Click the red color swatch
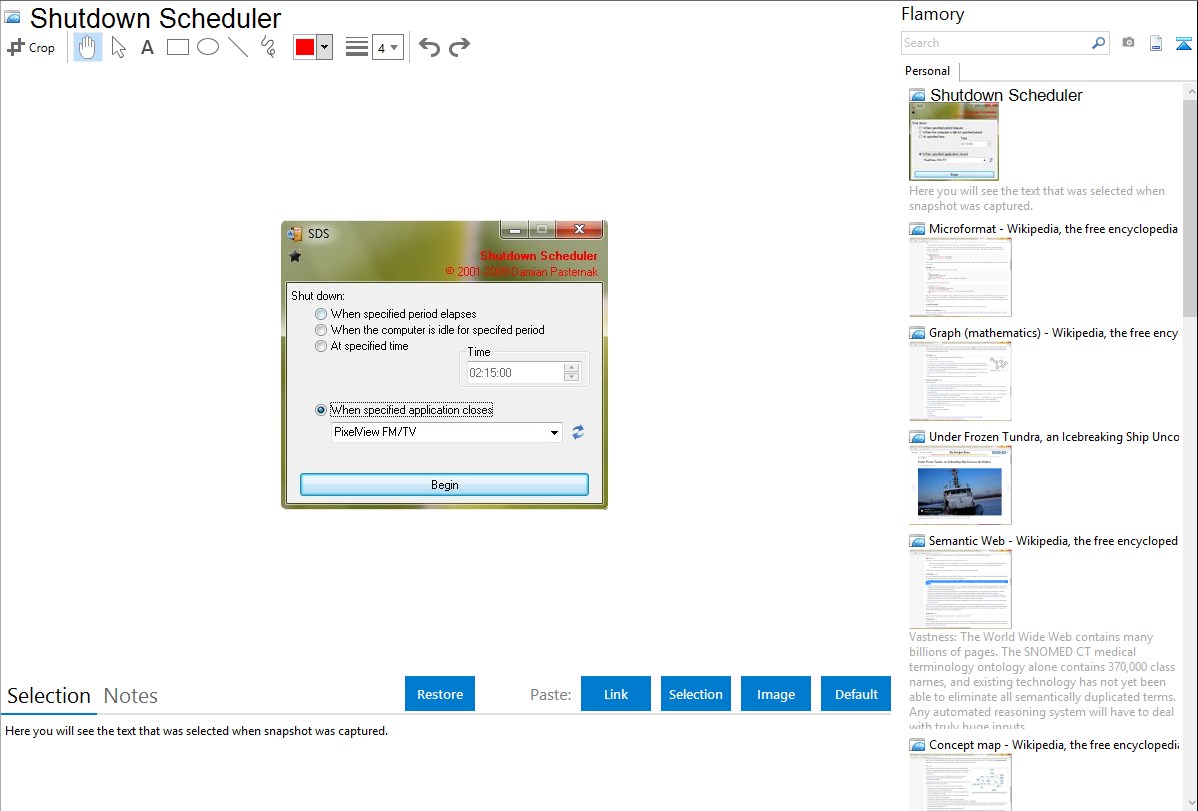 pos(305,47)
